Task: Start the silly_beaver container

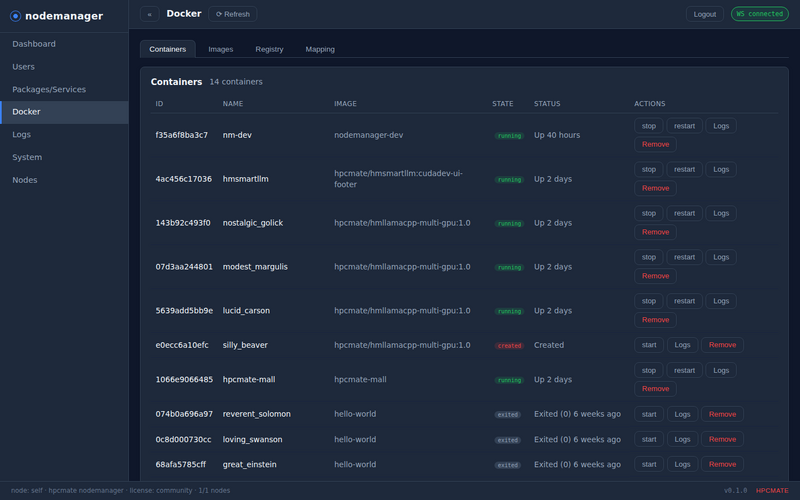Action: (x=649, y=345)
